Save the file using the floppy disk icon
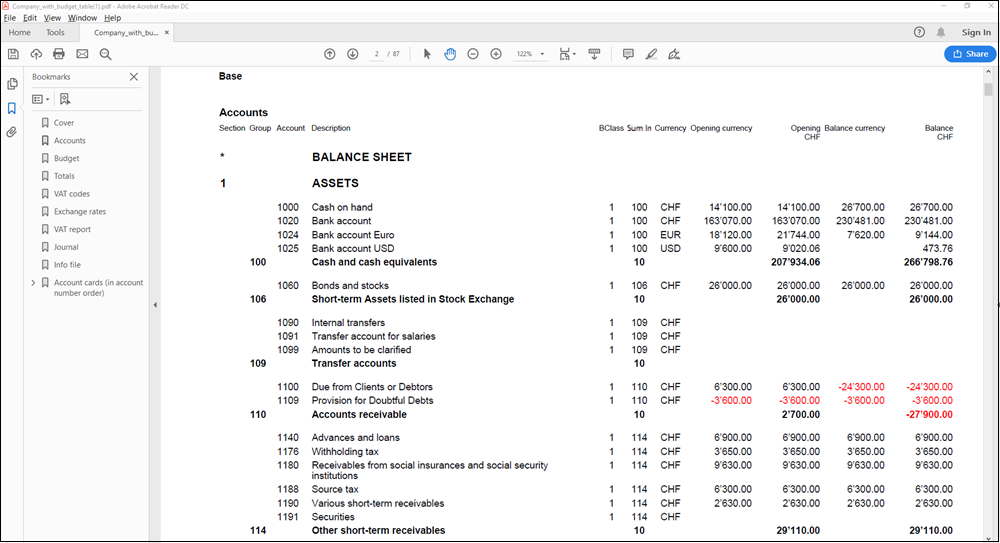 [13, 54]
